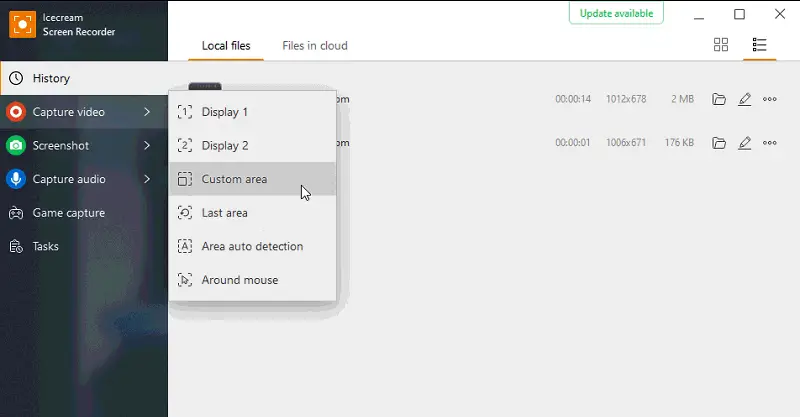
Task: Click the Display 2 bracket icon
Action: click(185, 145)
